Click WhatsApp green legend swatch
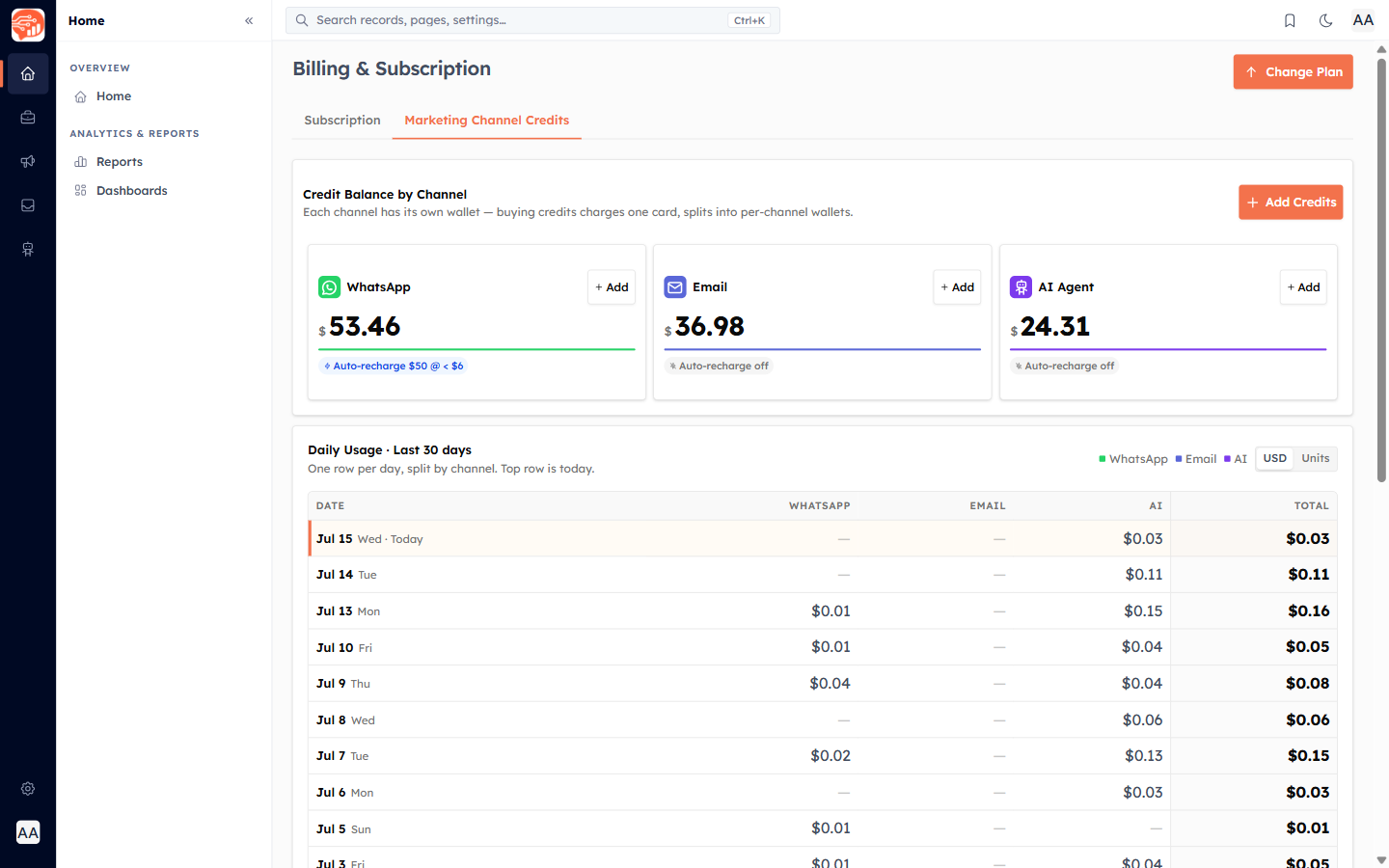 (1103, 459)
